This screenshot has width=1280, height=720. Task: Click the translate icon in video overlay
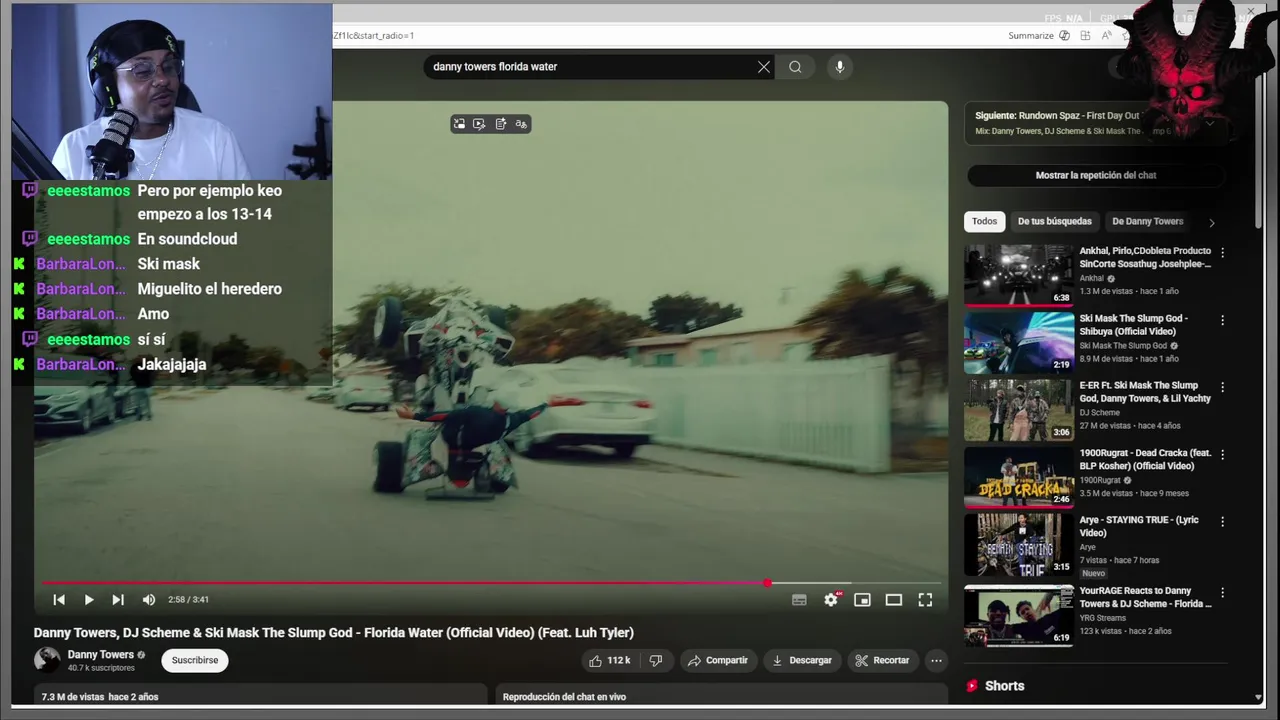click(521, 124)
